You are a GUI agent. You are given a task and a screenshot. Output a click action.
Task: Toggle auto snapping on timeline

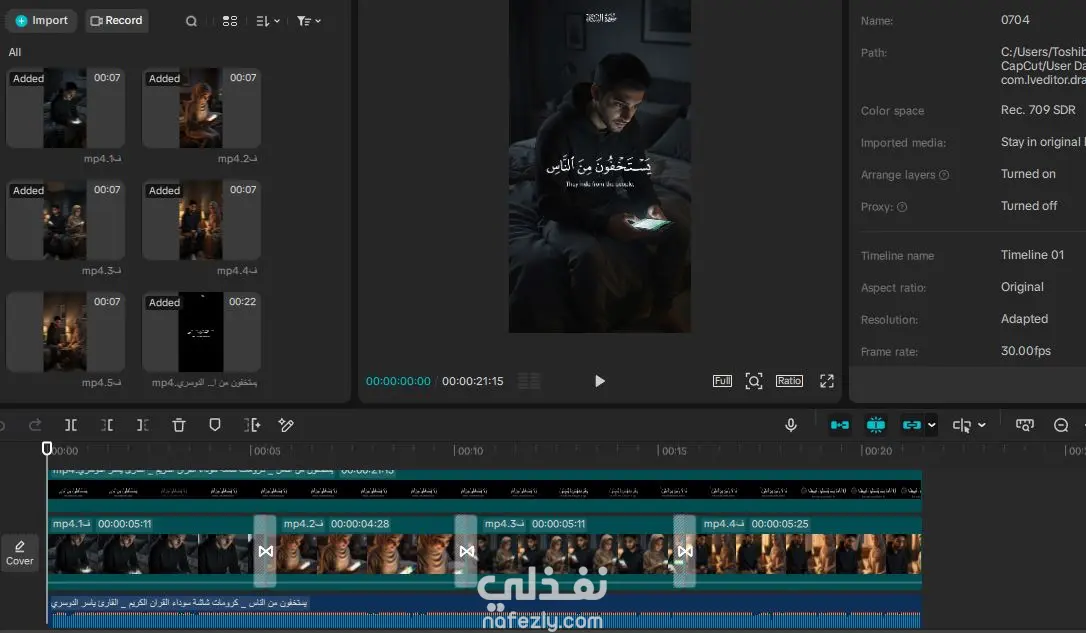pos(875,425)
